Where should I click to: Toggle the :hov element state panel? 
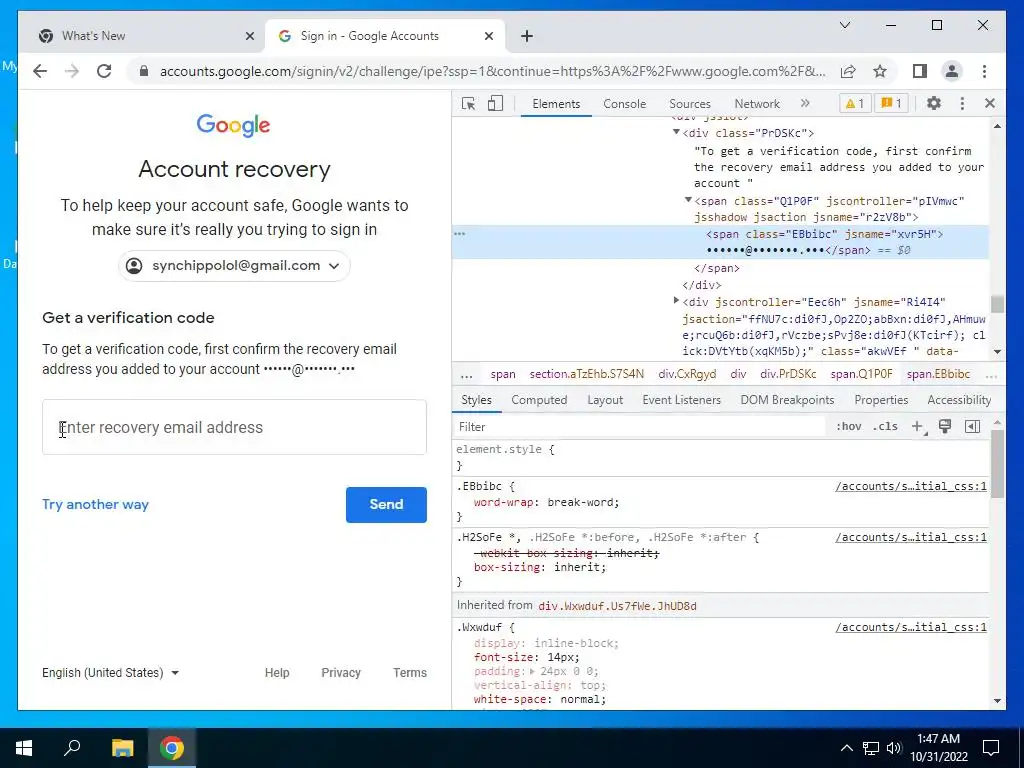[848, 426]
